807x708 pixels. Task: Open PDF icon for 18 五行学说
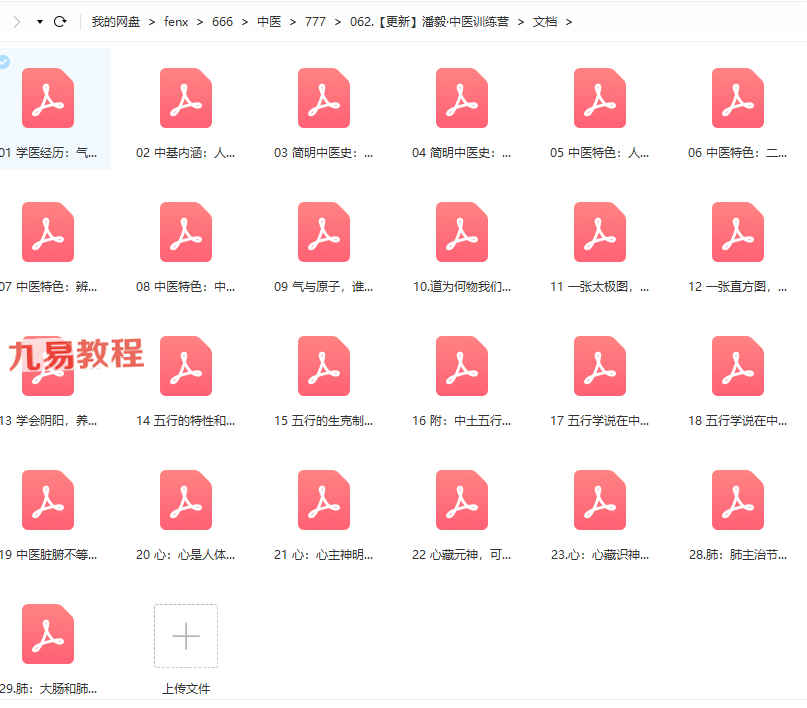[x=738, y=366]
